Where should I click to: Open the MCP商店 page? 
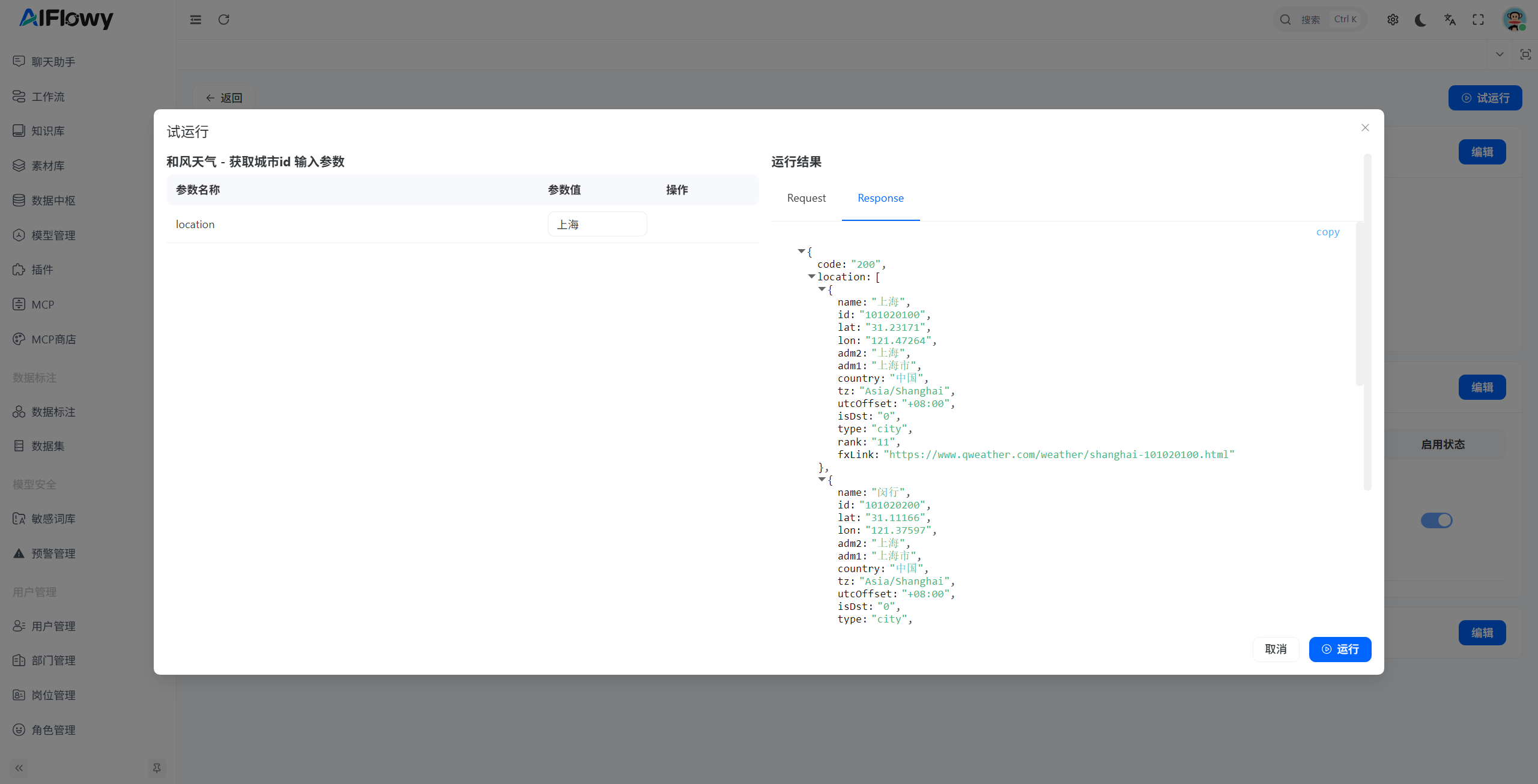(53, 339)
